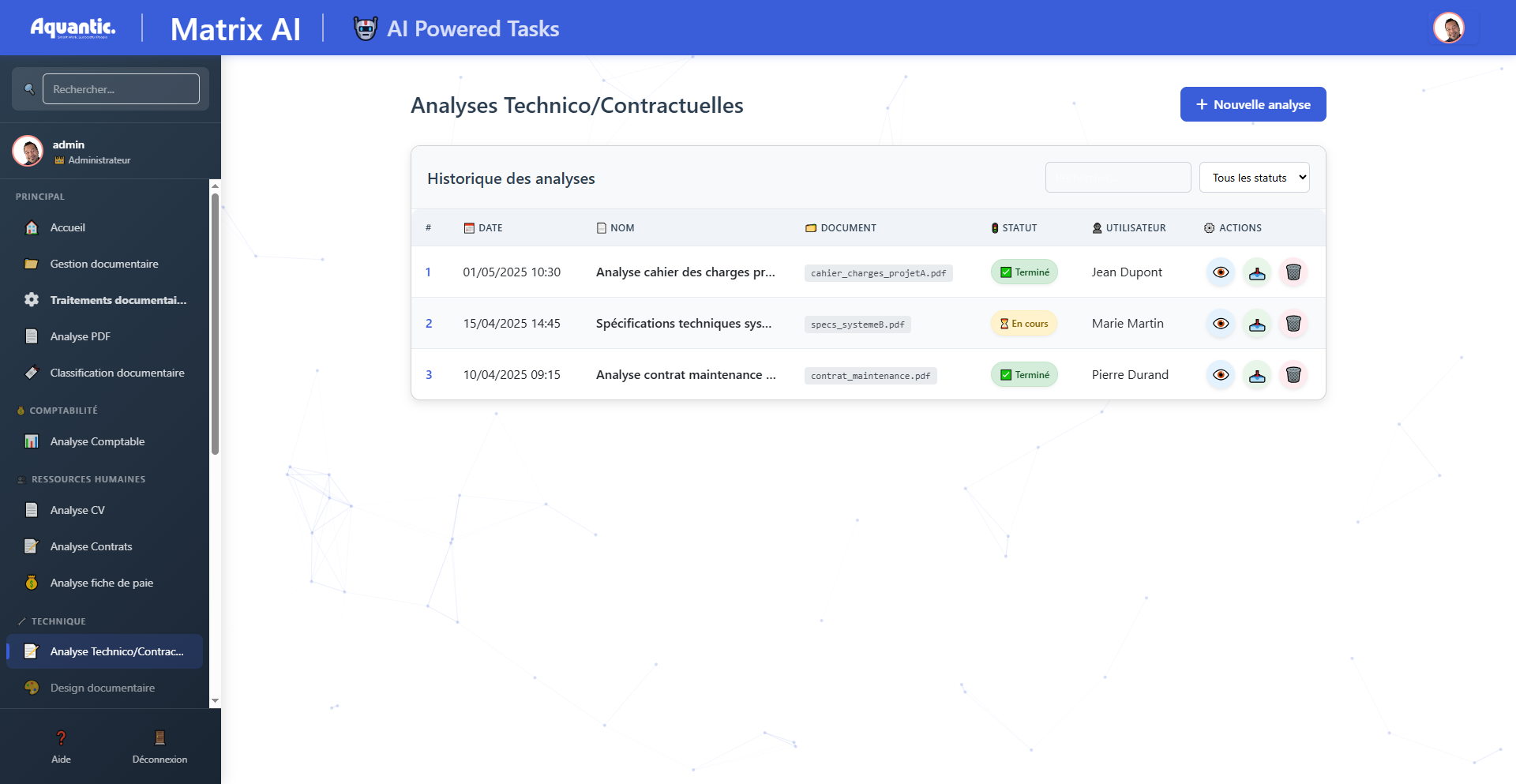1516x784 pixels.
Task: Show the Spécifications techniques analysis via eye icon
Action: coord(1221,324)
